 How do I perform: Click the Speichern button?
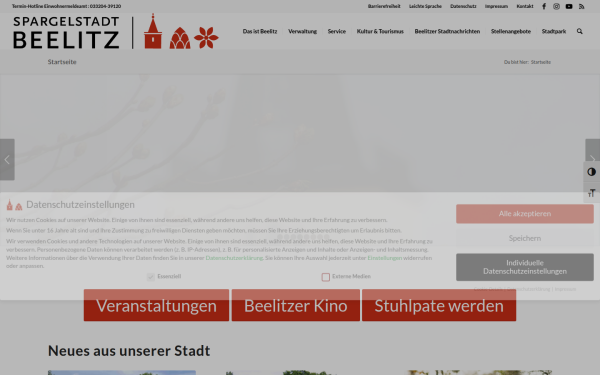point(525,238)
